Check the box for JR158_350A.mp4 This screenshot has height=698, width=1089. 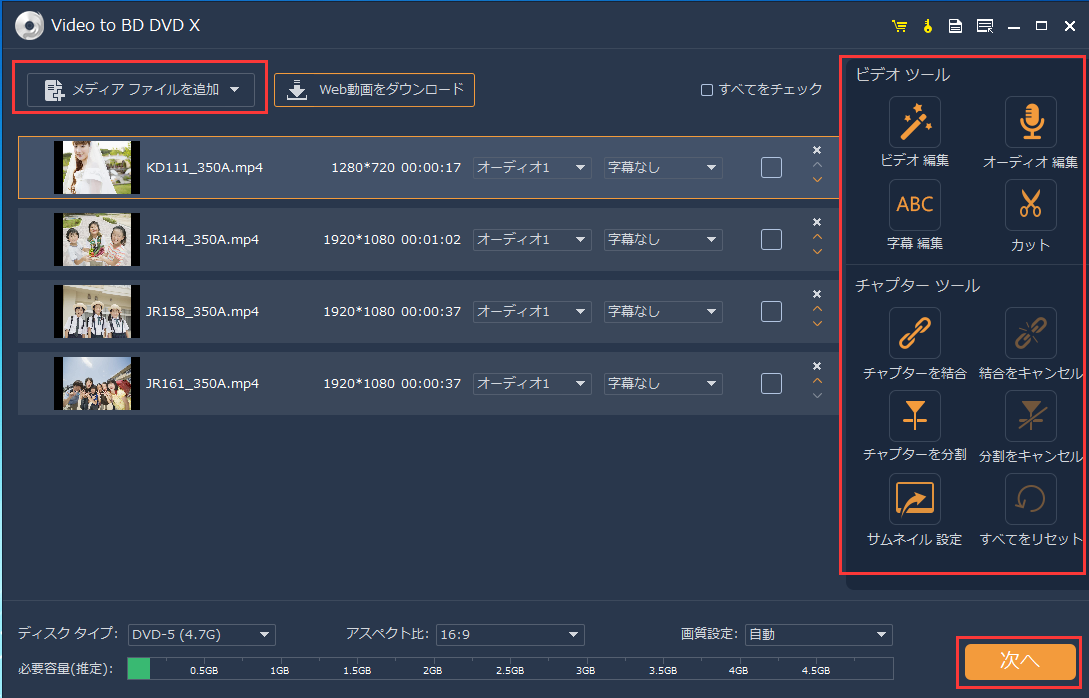(x=771, y=311)
